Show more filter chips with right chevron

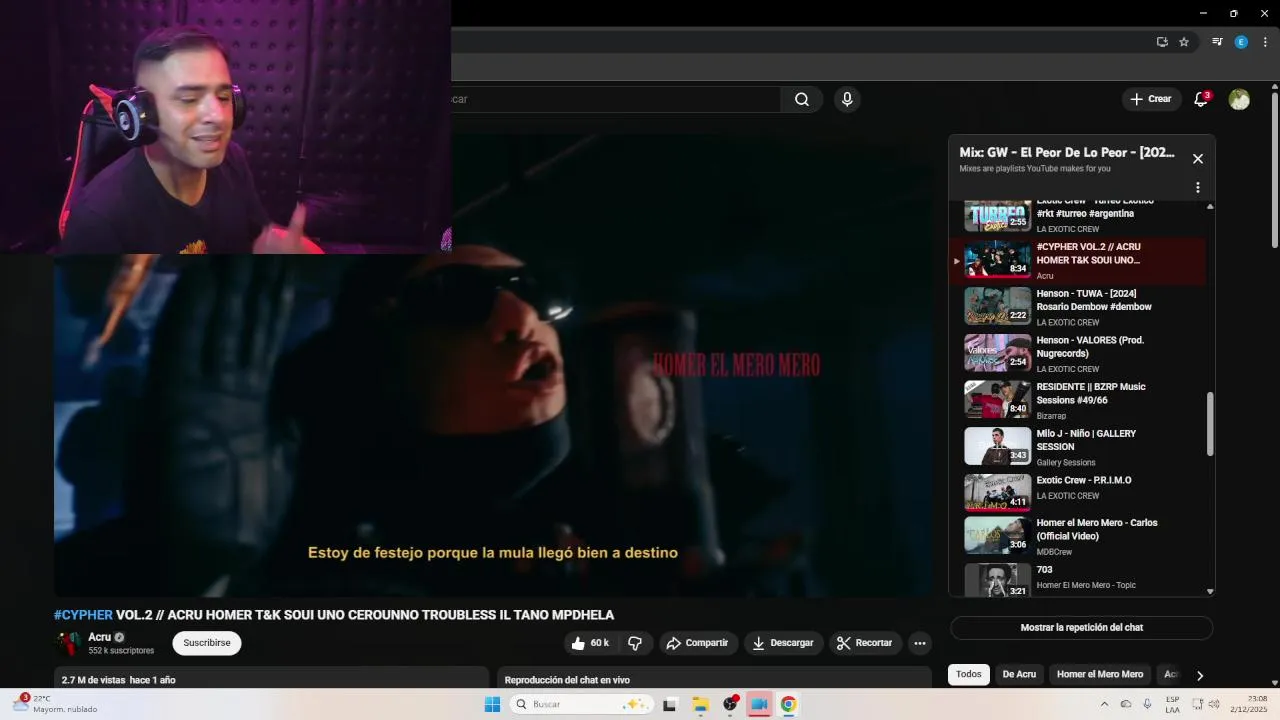tap(1200, 675)
